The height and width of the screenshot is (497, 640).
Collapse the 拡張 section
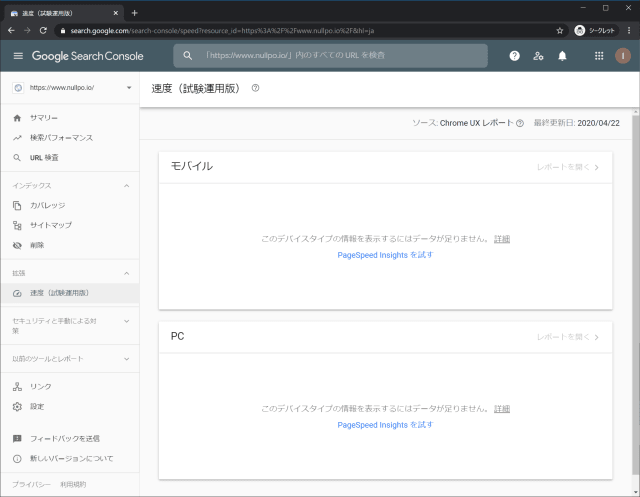127,273
